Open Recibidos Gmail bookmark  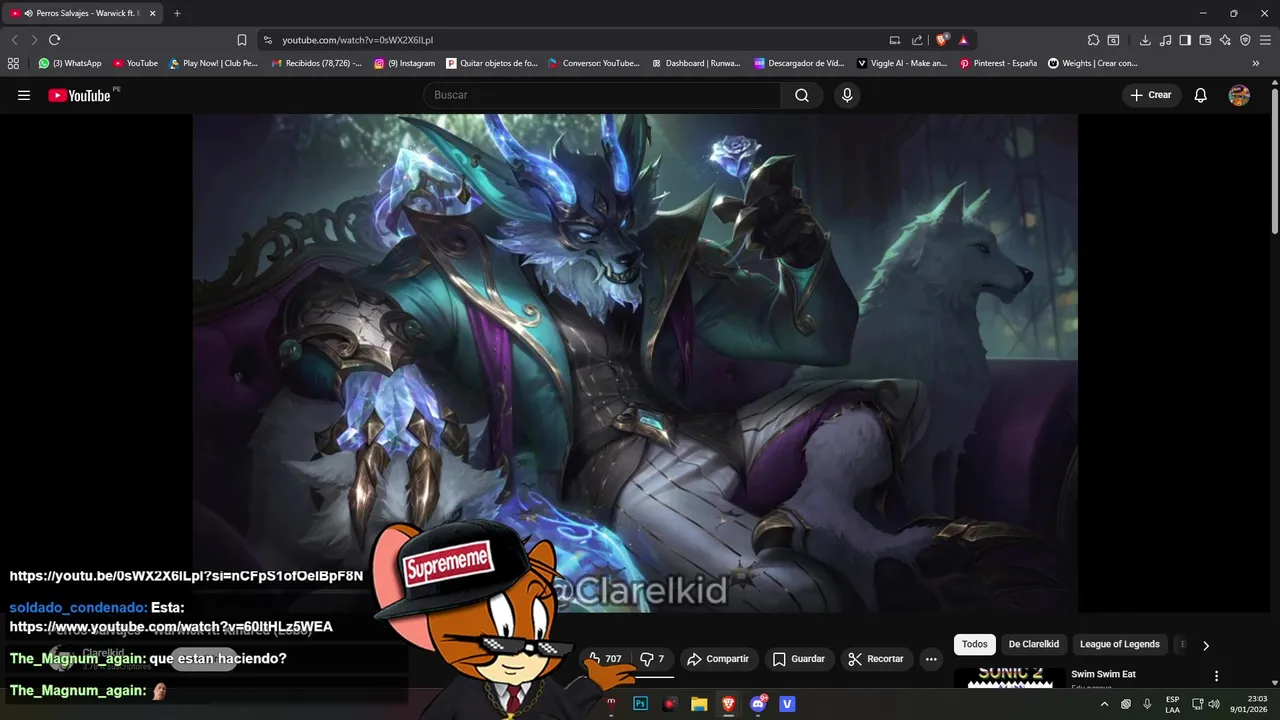tap(316, 63)
